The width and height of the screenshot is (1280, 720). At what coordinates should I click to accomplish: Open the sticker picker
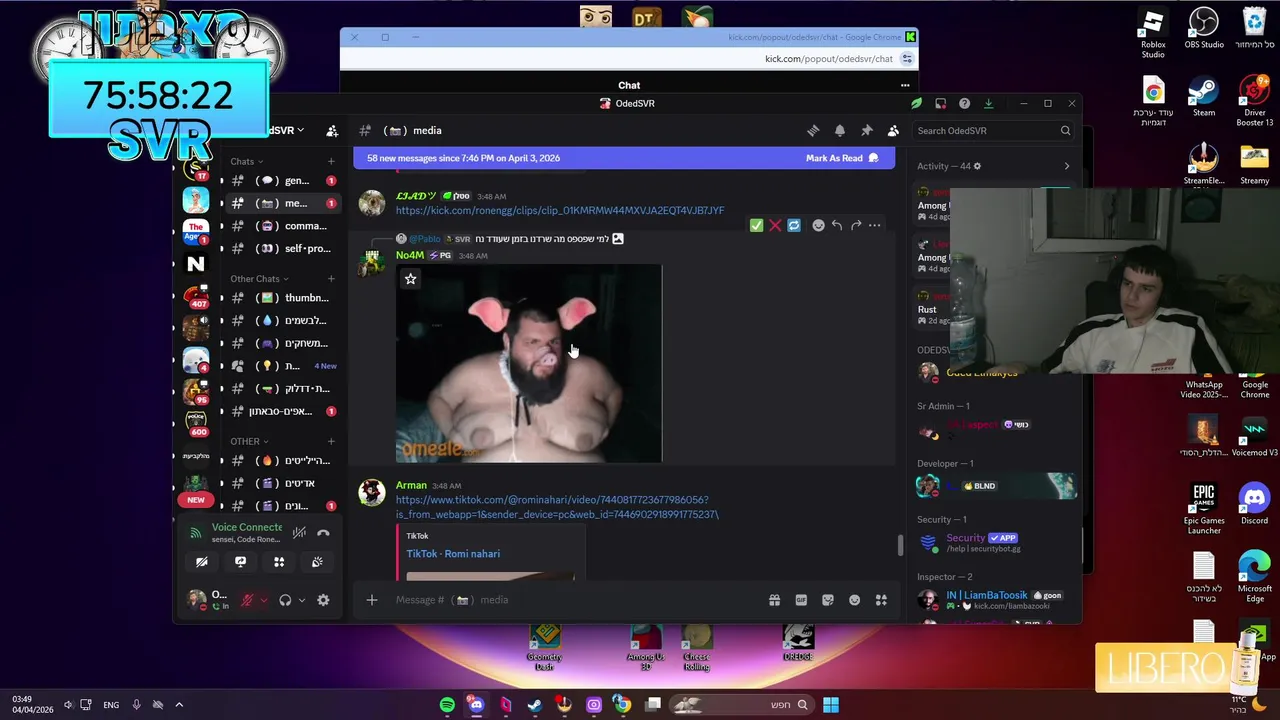(x=828, y=600)
